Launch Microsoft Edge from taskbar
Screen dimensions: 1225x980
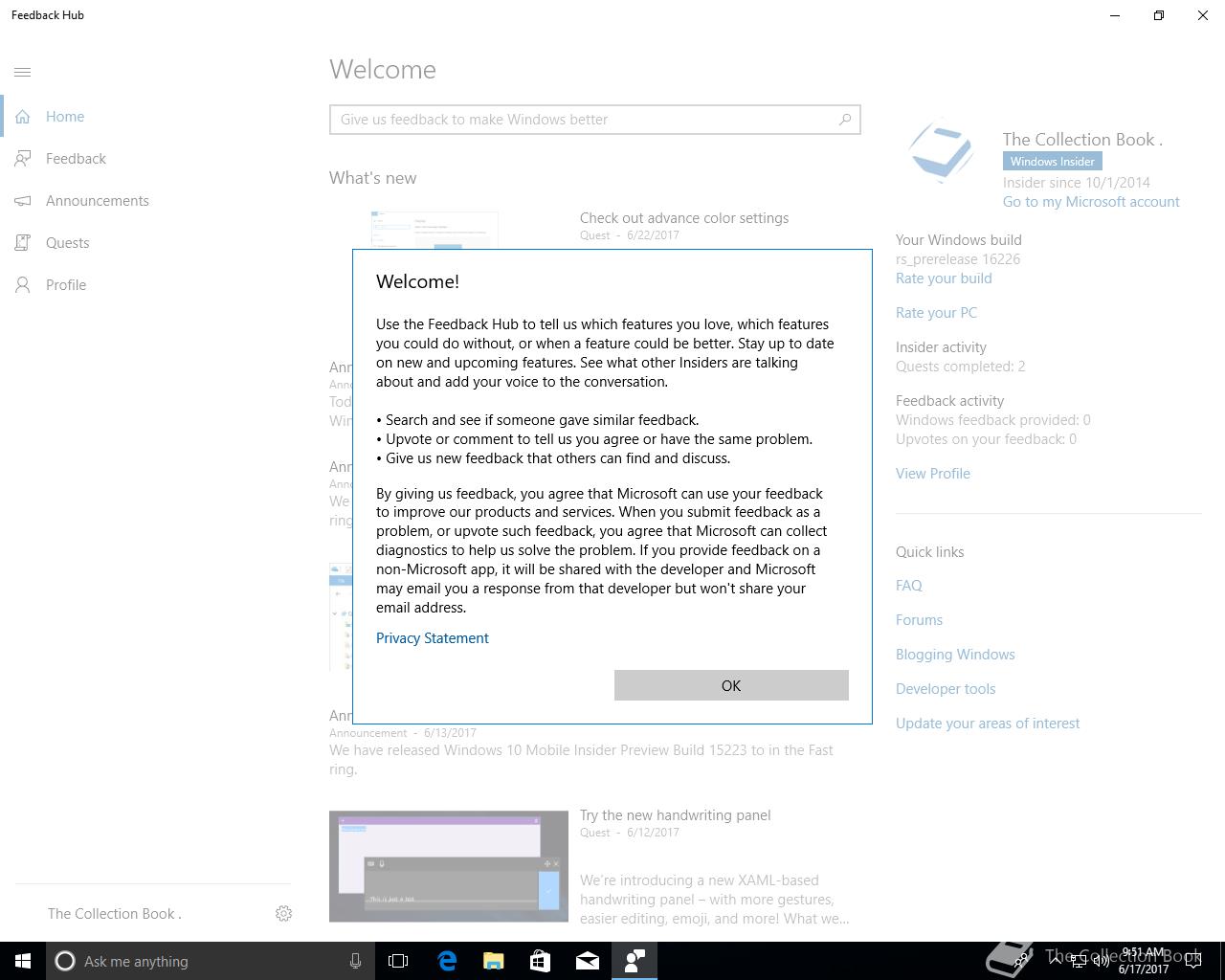(447, 961)
